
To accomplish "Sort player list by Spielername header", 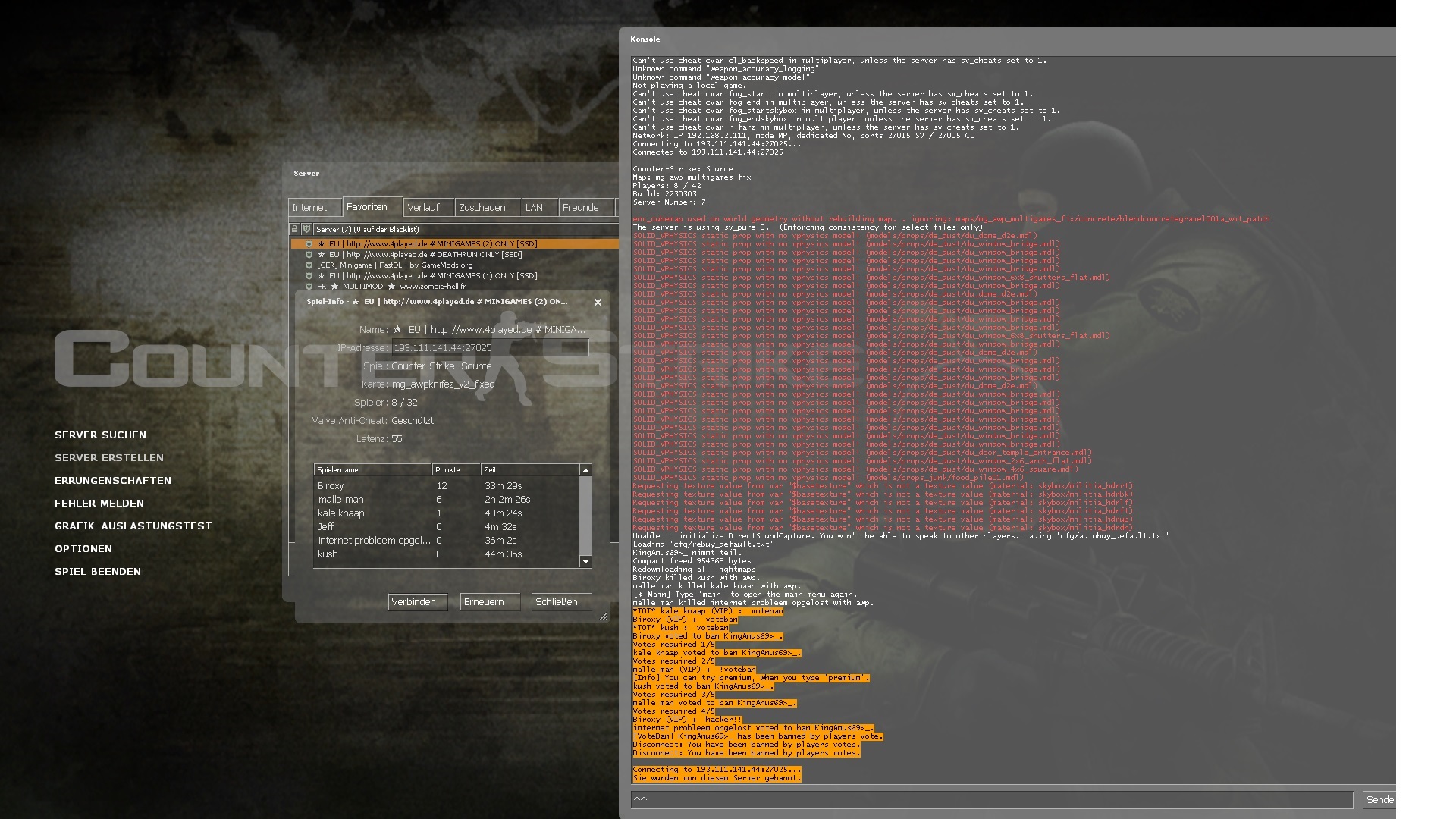I will click(372, 470).
